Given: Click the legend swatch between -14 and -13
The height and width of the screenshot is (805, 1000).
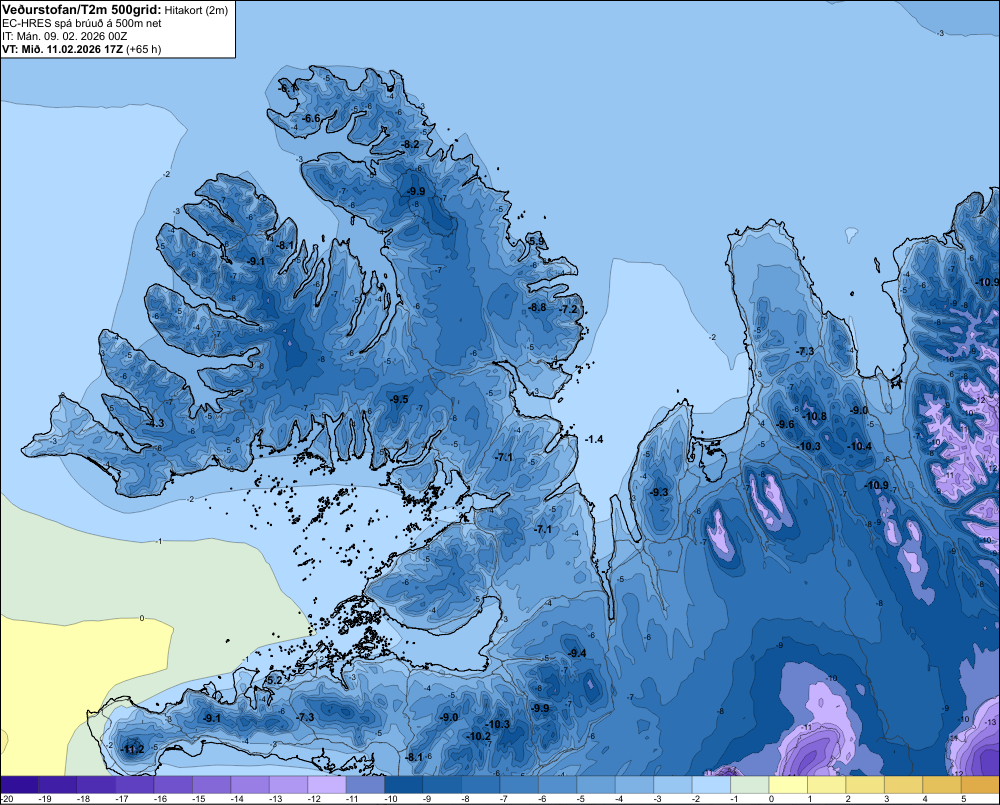Looking at the screenshot, I should pyautogui.click(x=250, y=785).
